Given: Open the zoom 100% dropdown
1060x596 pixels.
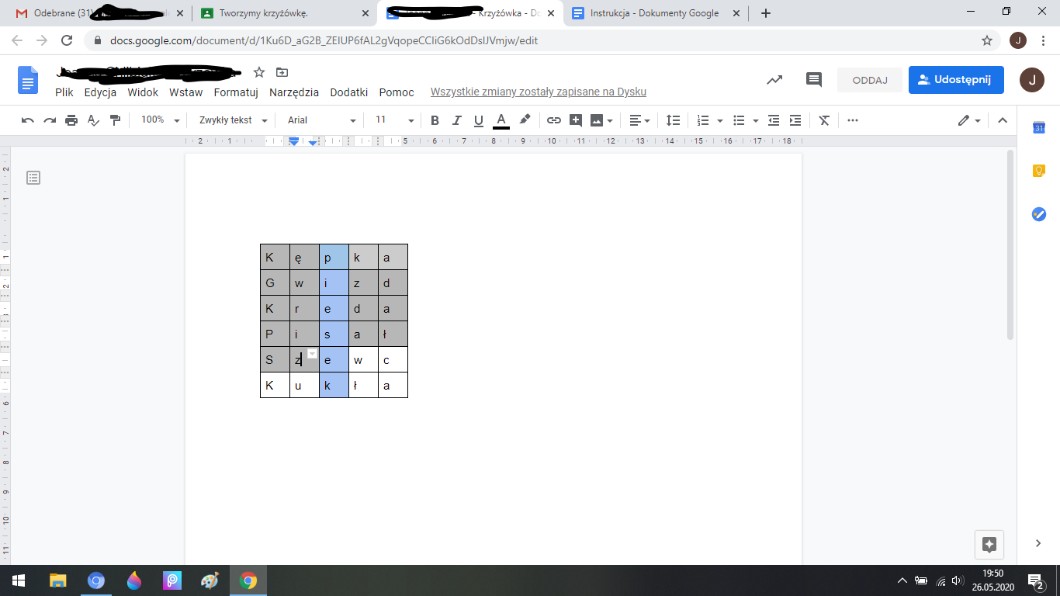Looking at the screenshot, I should [160, 120].
